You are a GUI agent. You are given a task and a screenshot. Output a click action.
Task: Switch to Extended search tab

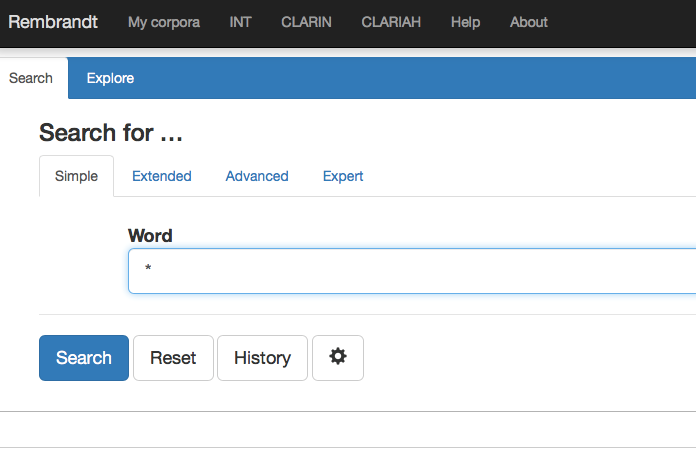(162, 176)
